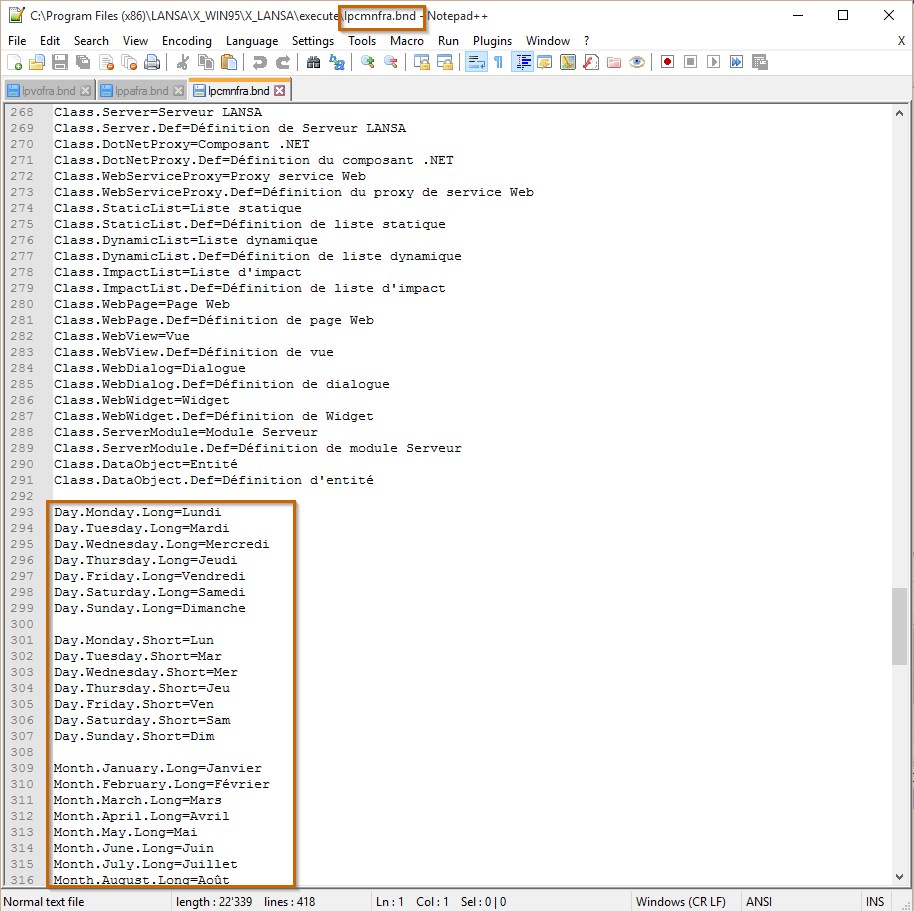The width and height of the screenshot is (914, 911).
Task: Start macro recording with red dot icon
Action: 667,62
